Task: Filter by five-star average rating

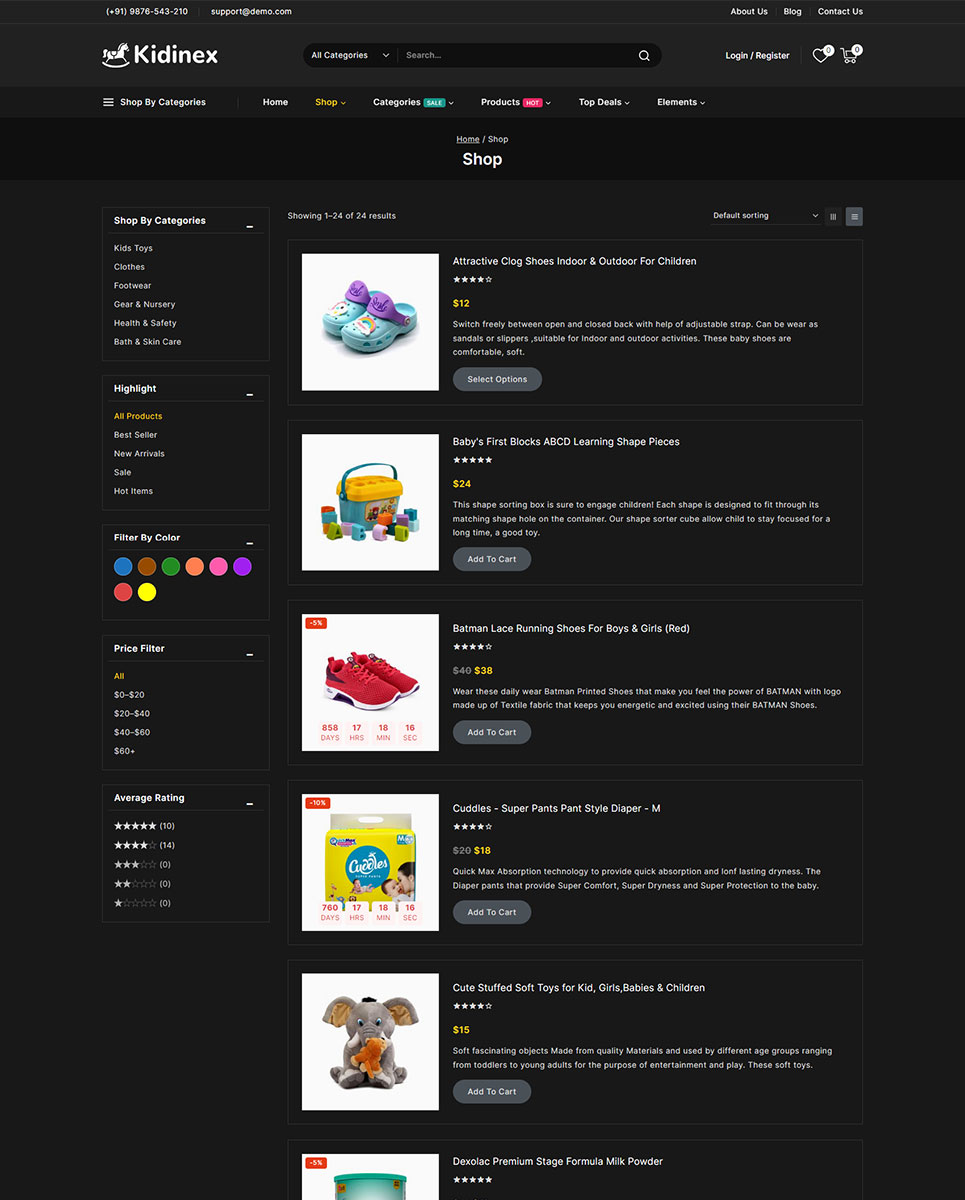Action: [135, 826]
